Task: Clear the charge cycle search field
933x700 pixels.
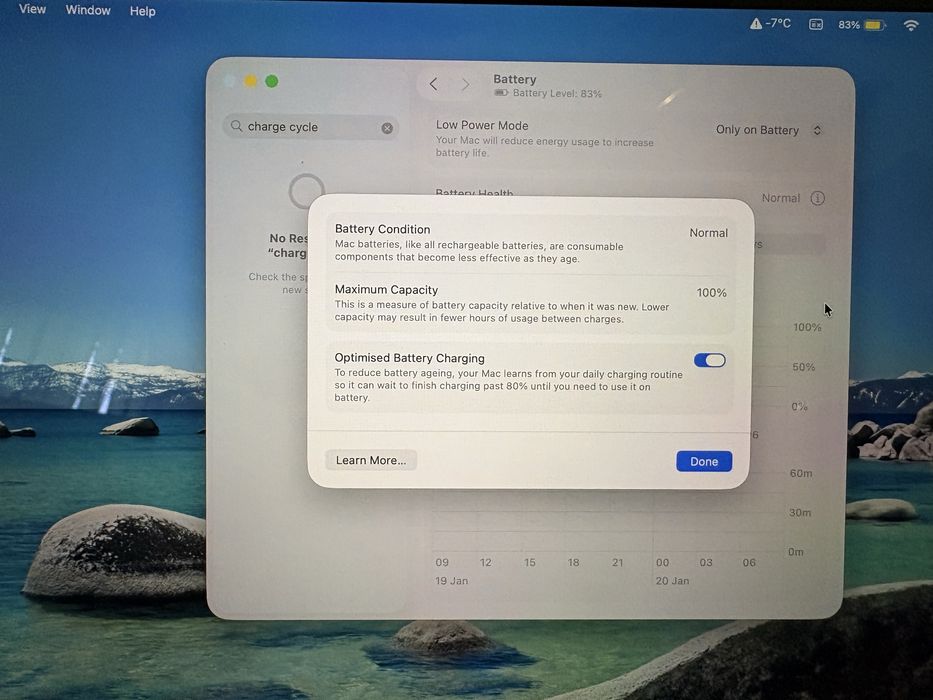Action: click(x=387, y=128)
